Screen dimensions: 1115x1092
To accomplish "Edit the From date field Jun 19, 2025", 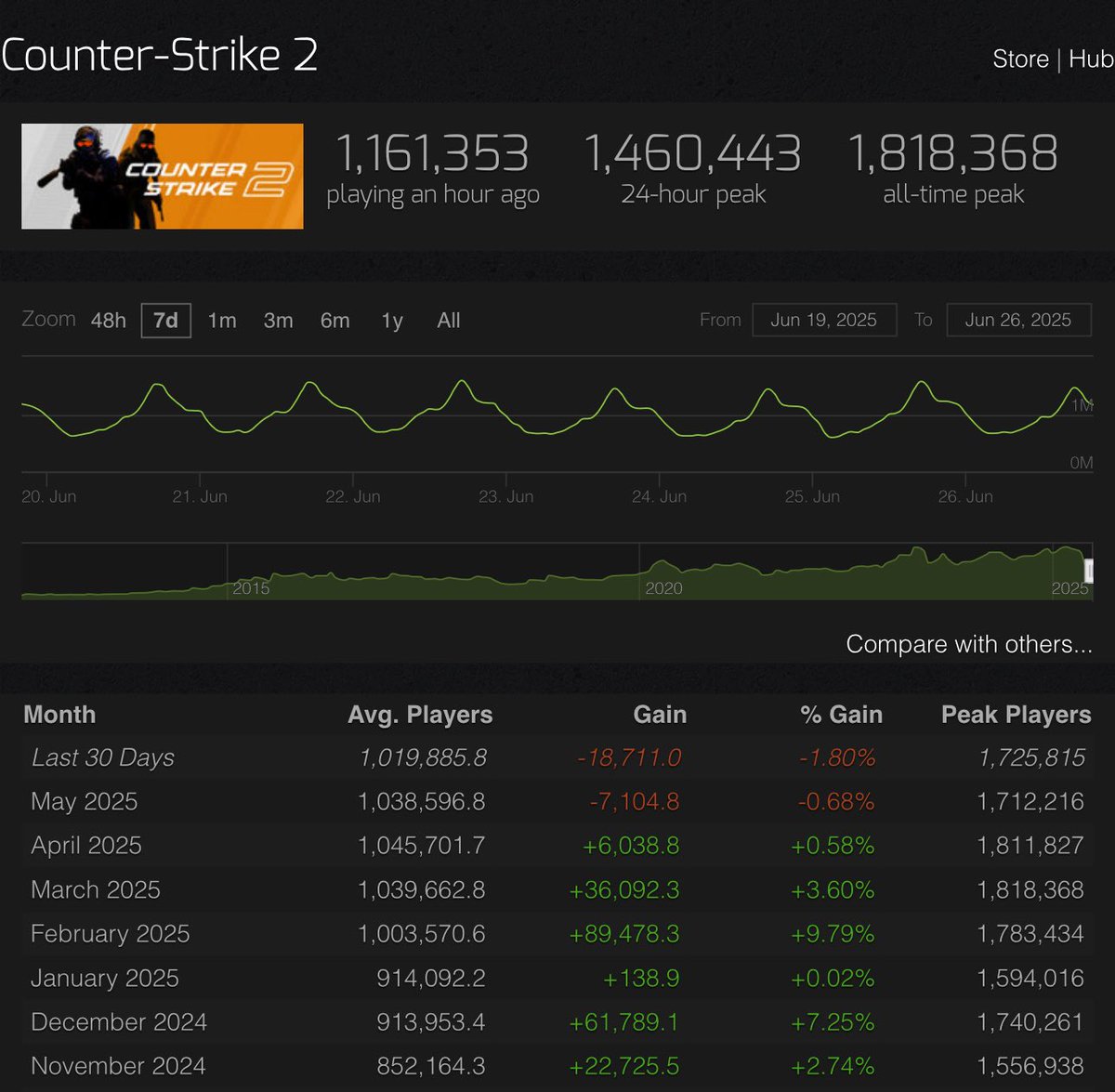I will point(824,320).
